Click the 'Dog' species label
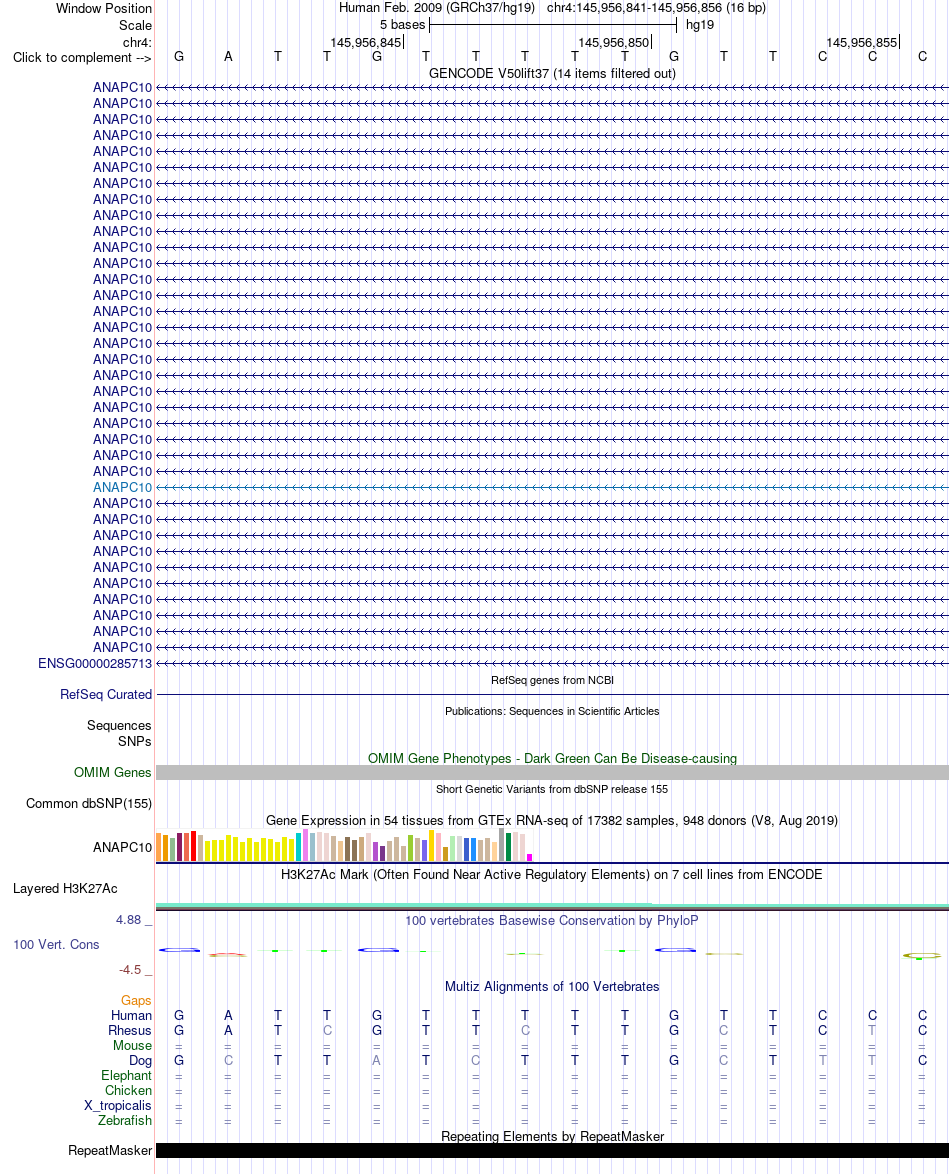Image resolution: width=950 pixels, height=1174 pixels. [x=140, y=1061]
